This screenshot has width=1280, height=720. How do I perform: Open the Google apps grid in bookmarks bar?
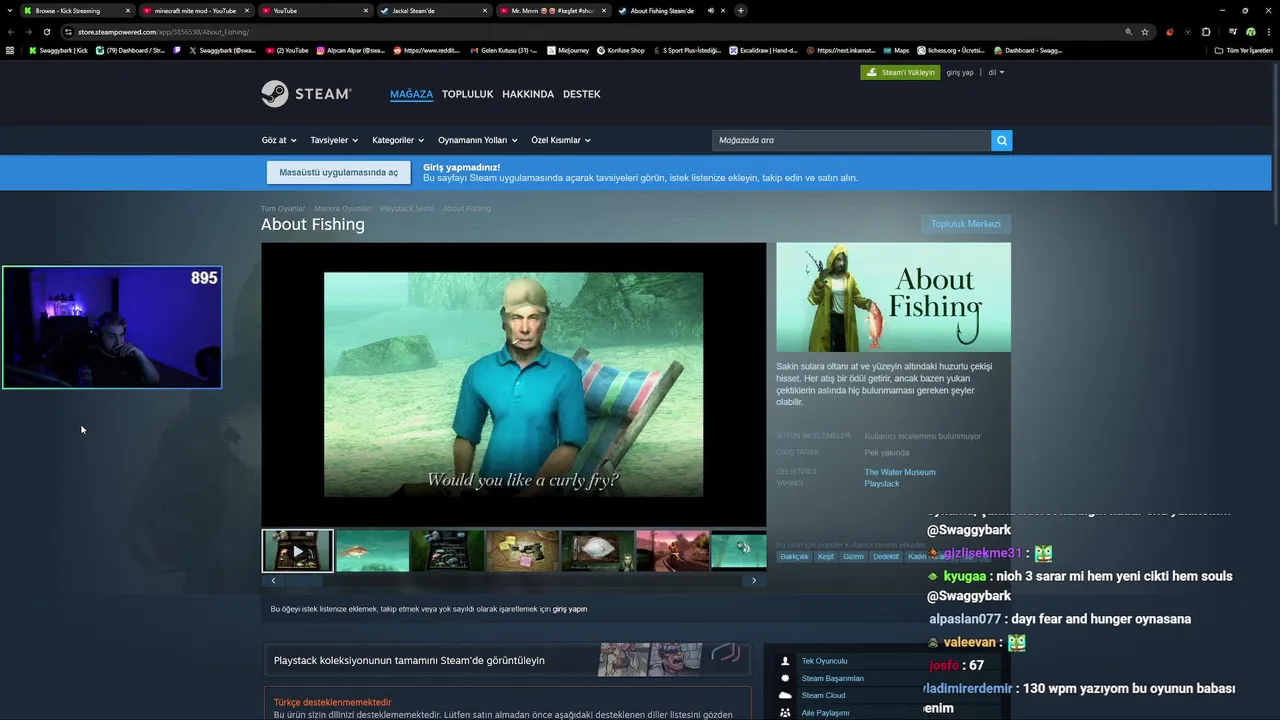pos(10,50)
